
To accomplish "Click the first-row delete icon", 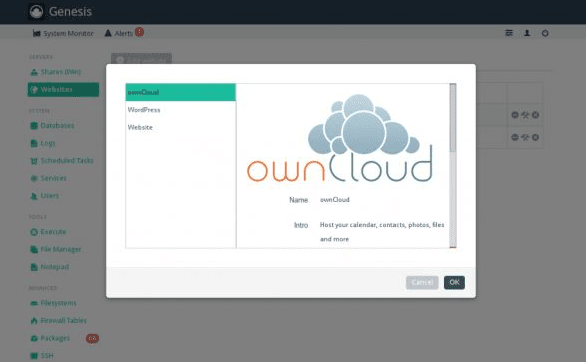I will tap(535, 115).
